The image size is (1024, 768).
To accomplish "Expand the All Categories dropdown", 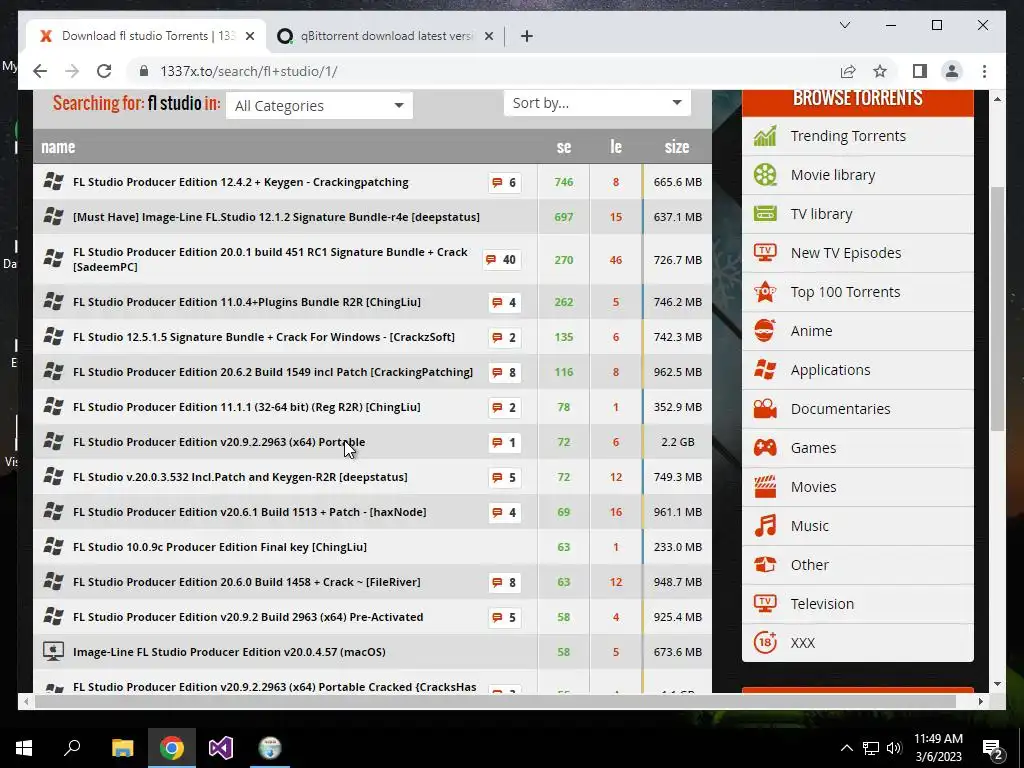I will coord(319,105).
